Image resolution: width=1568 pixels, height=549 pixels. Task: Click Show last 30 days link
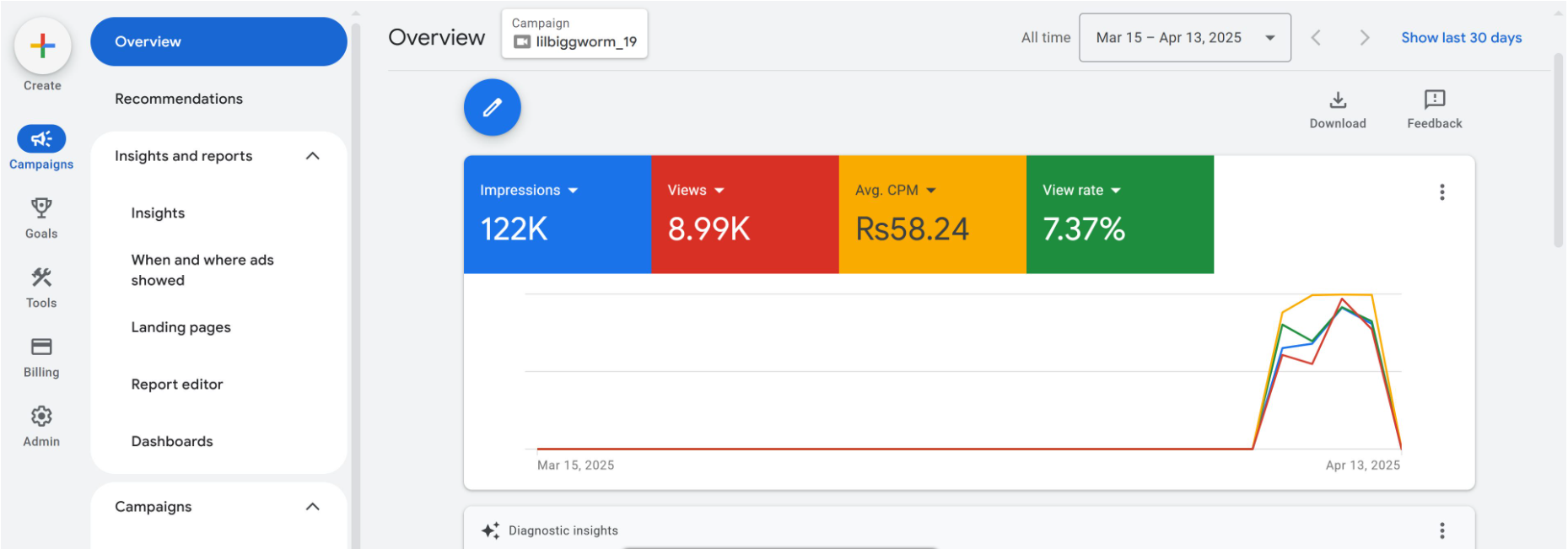click(x=1461, y=38)
